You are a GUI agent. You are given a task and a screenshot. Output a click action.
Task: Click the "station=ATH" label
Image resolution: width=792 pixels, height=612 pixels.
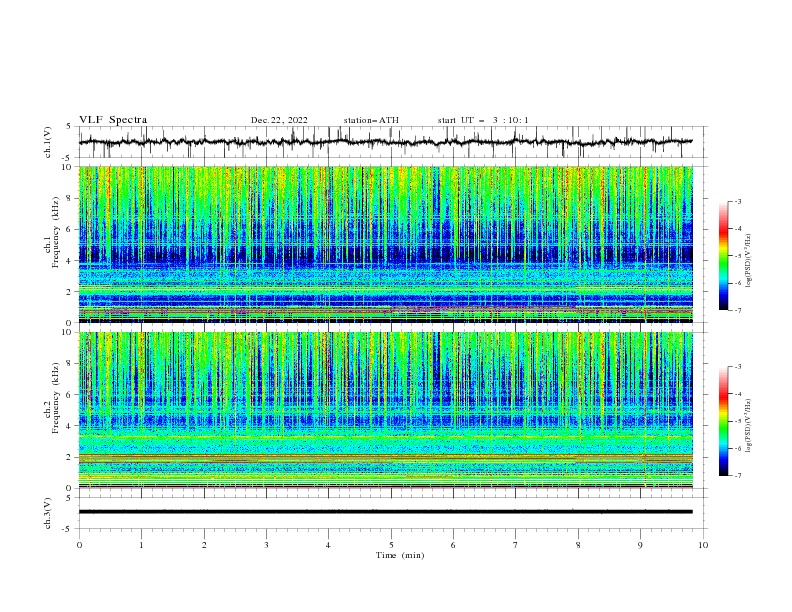(x=371, y=120)
